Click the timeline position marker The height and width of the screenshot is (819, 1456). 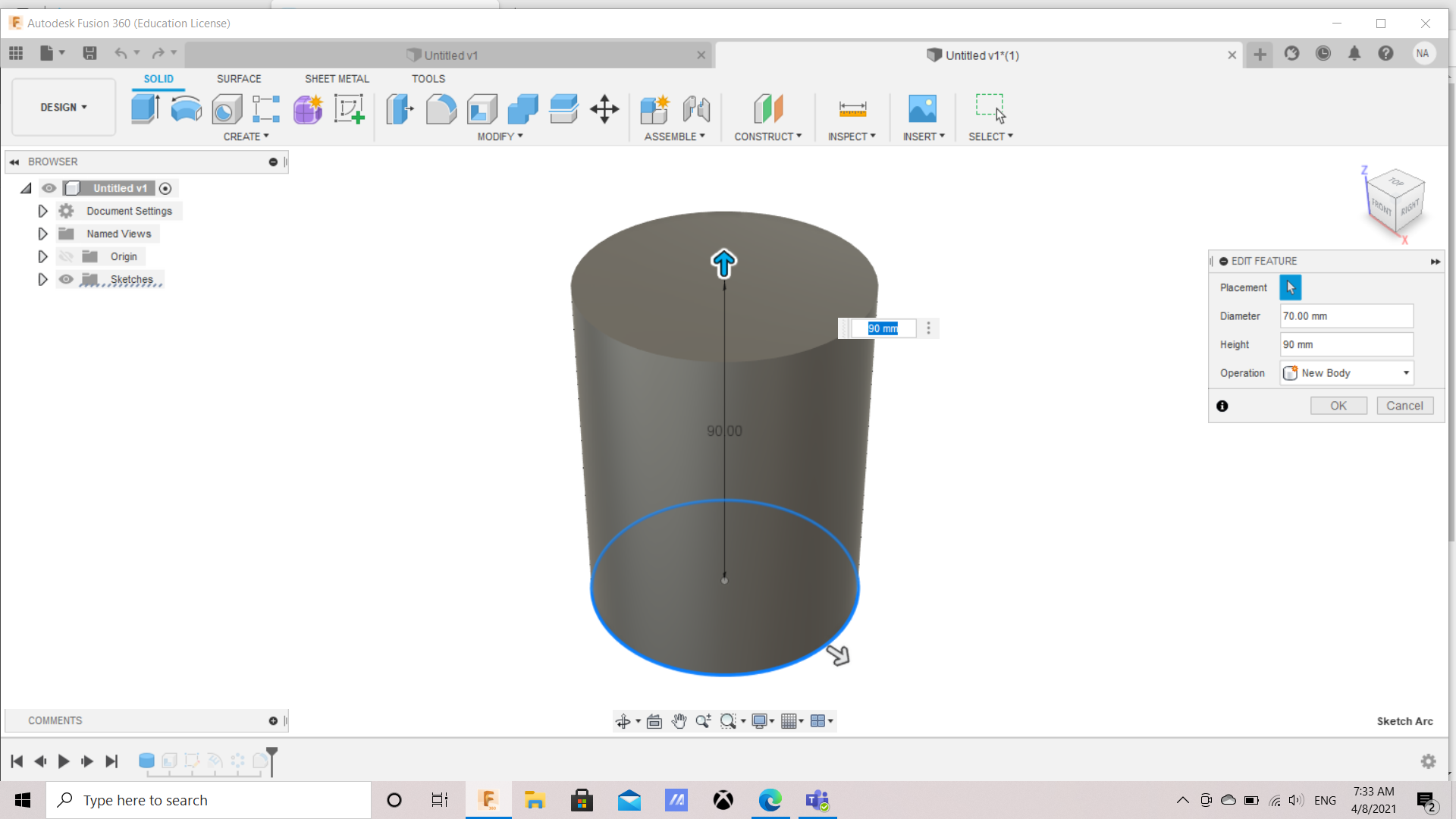tap(271, 761)
